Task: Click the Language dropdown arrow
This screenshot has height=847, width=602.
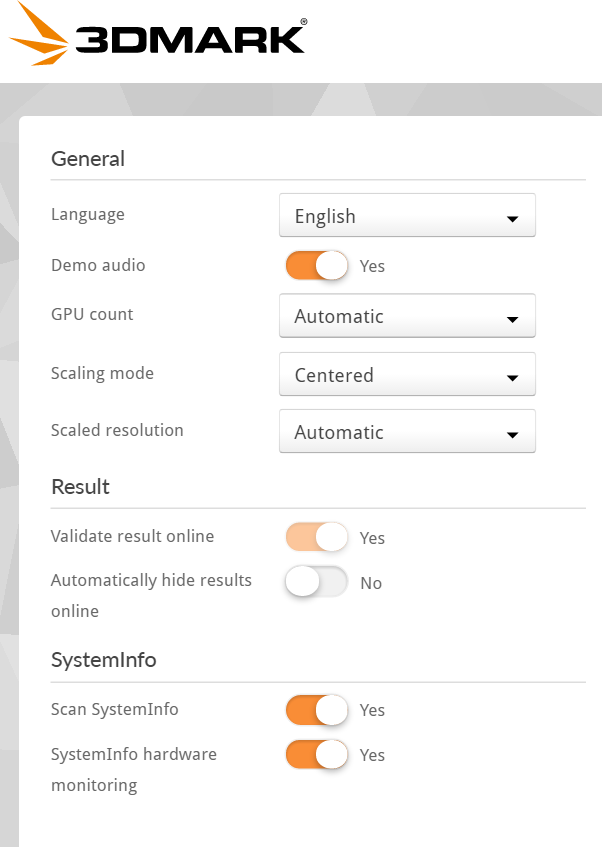Action: pos(512,218)
